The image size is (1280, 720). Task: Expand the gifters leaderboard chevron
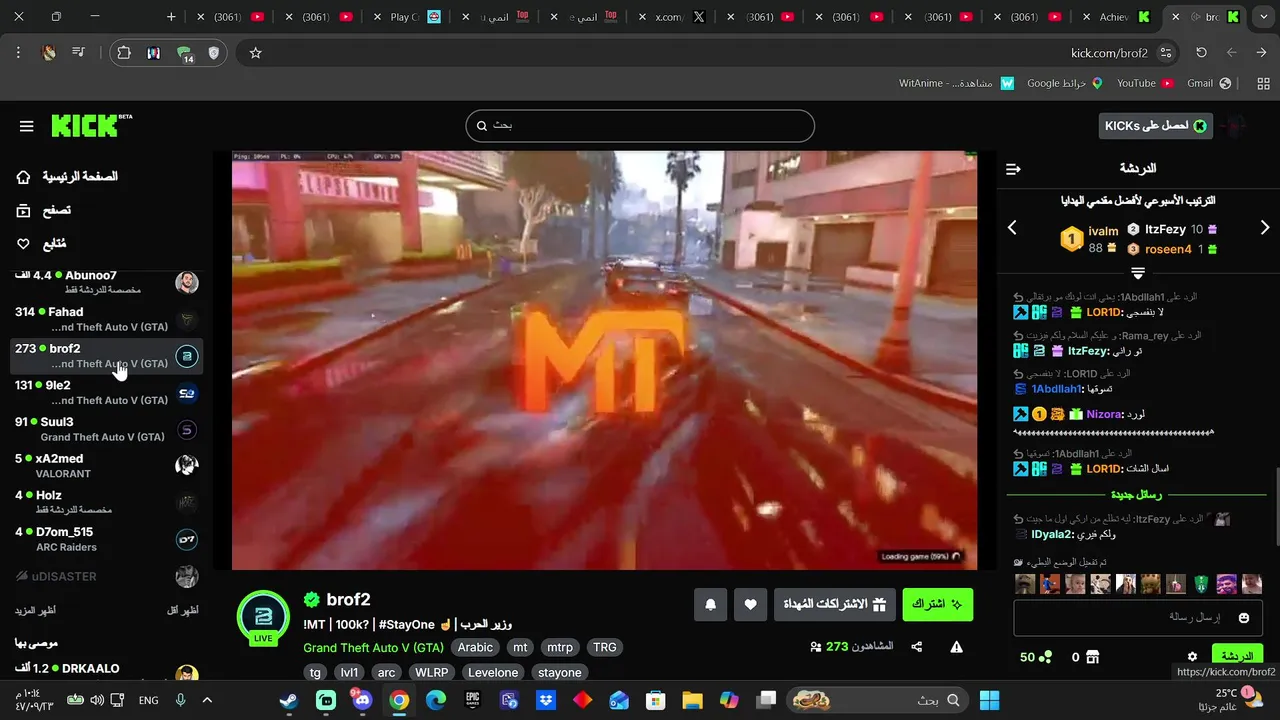1138,273
